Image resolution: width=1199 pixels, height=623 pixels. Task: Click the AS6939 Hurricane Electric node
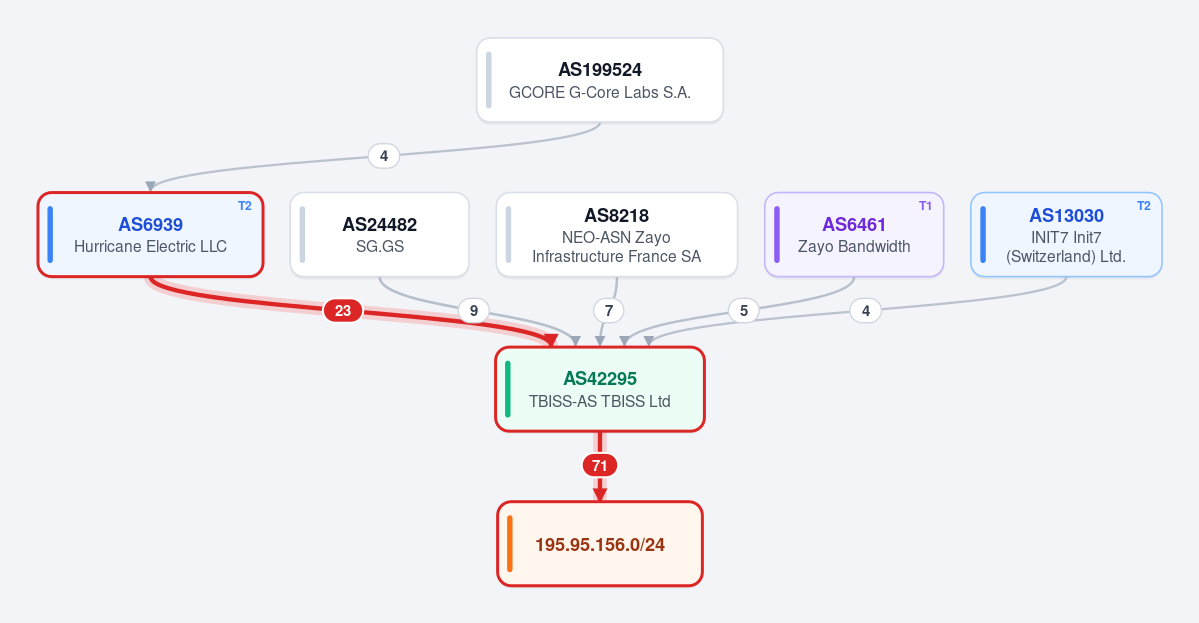(x=151, y=235)
